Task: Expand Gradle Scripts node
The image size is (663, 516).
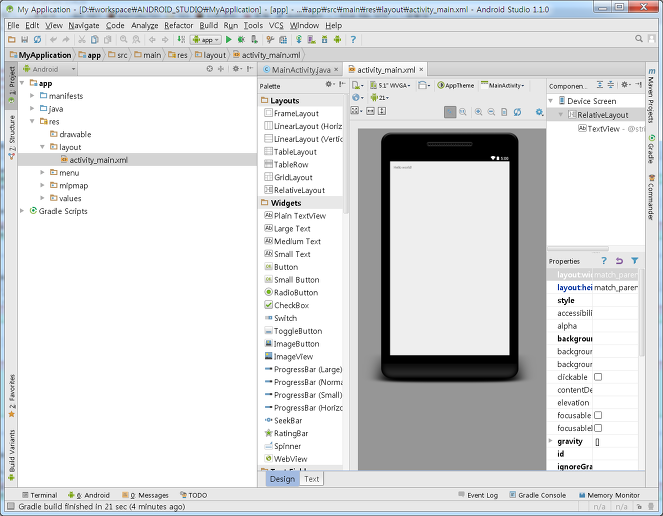Action: 22,211
